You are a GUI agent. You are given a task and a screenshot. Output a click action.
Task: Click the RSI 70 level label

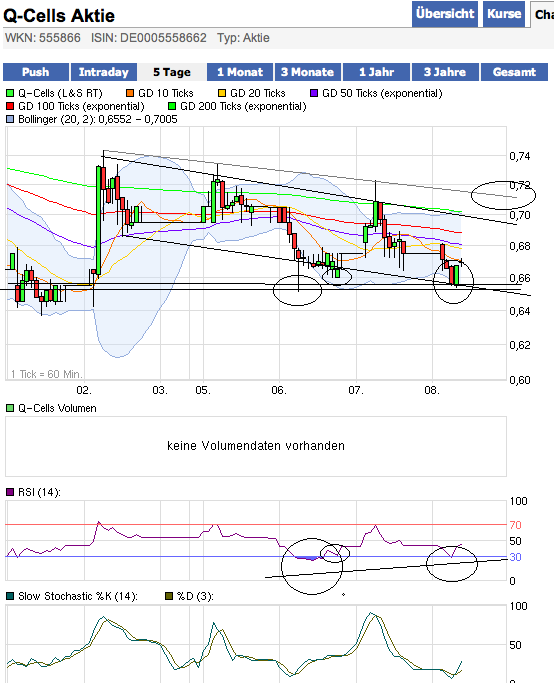[515, 525]
